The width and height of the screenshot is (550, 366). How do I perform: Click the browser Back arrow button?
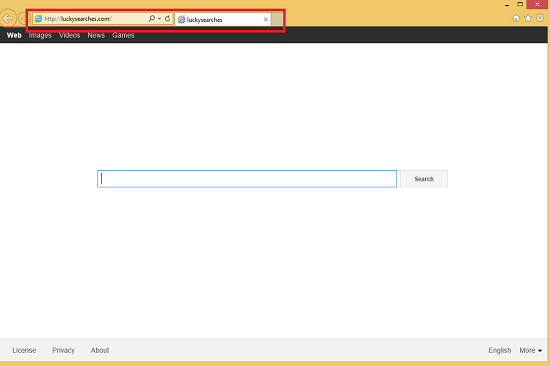coord(8,18)
